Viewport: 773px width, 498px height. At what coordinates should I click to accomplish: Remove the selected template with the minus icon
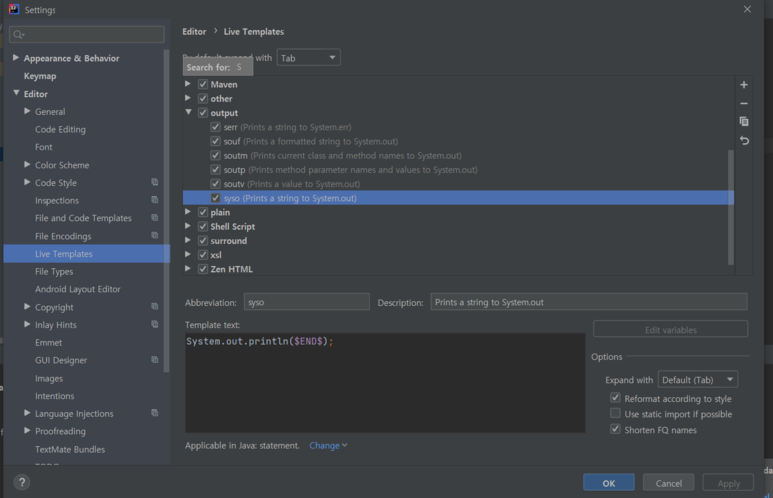[x=744, y=104]
